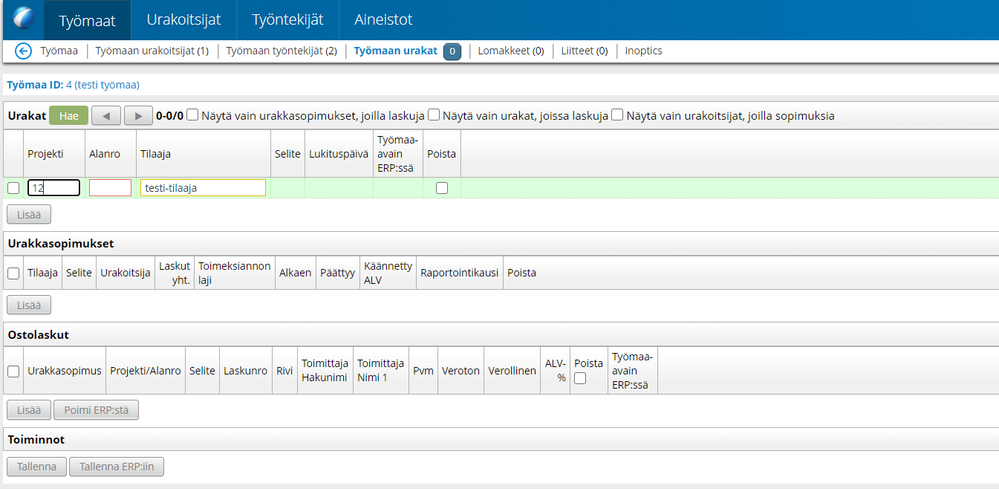The width and height of the screenshot is (999, 489).
Task: Click the Tallenna ERP:iin button
Action: [x=116, y=467]
